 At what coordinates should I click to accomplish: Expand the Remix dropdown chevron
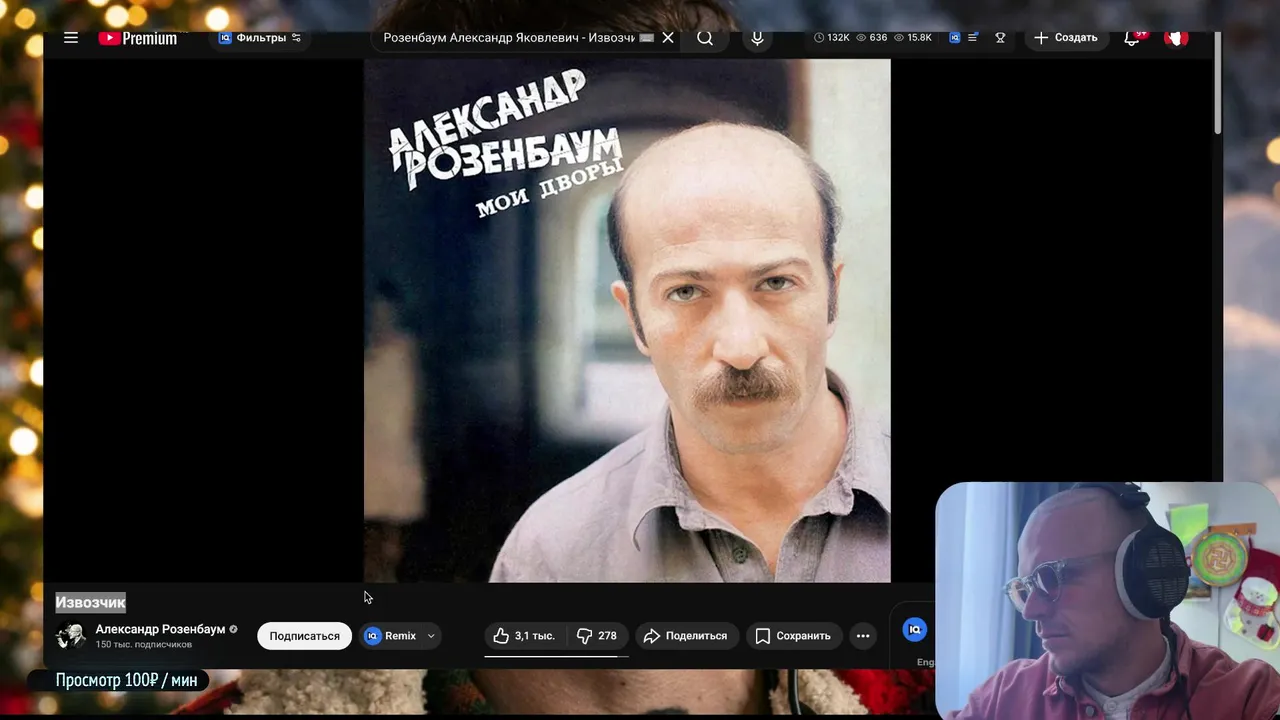[x=431, y=636]
